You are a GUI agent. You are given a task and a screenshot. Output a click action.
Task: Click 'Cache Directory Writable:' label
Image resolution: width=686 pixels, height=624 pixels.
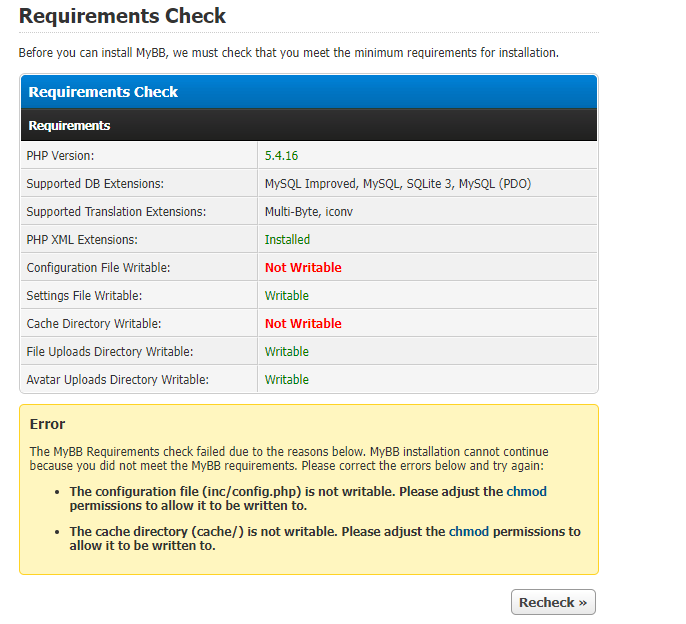tap(94, 323)
